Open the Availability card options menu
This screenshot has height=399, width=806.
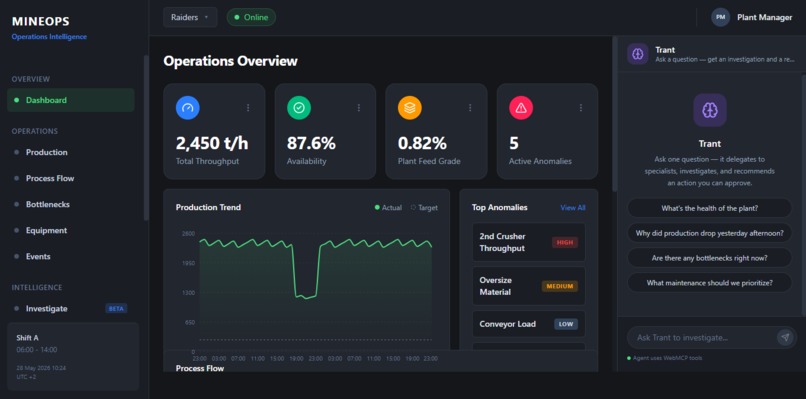359,108
